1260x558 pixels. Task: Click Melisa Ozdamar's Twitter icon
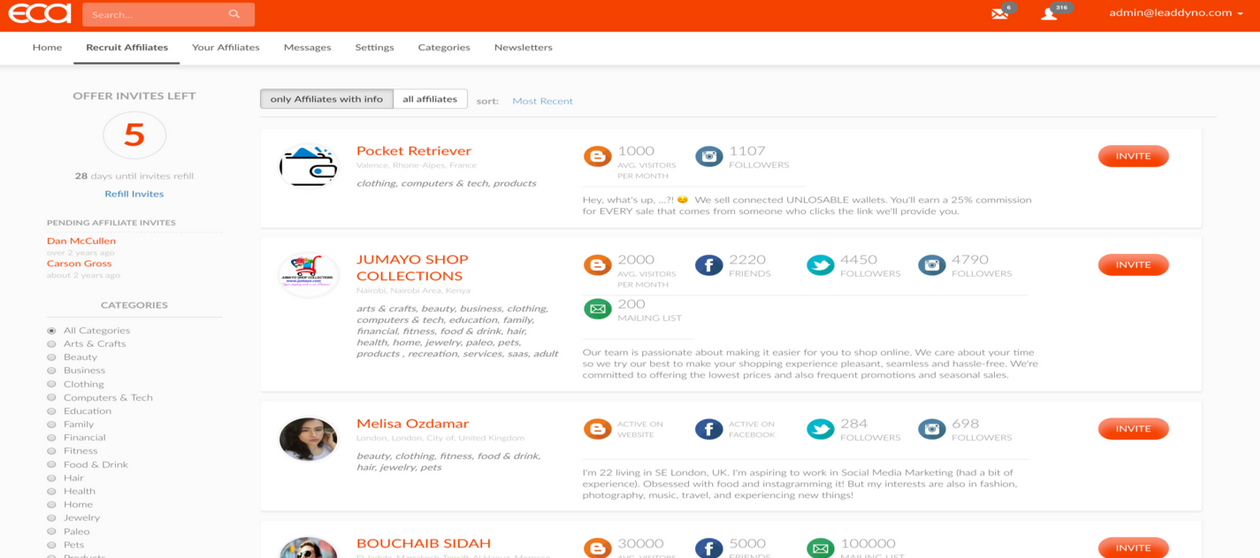coord(820,429)
